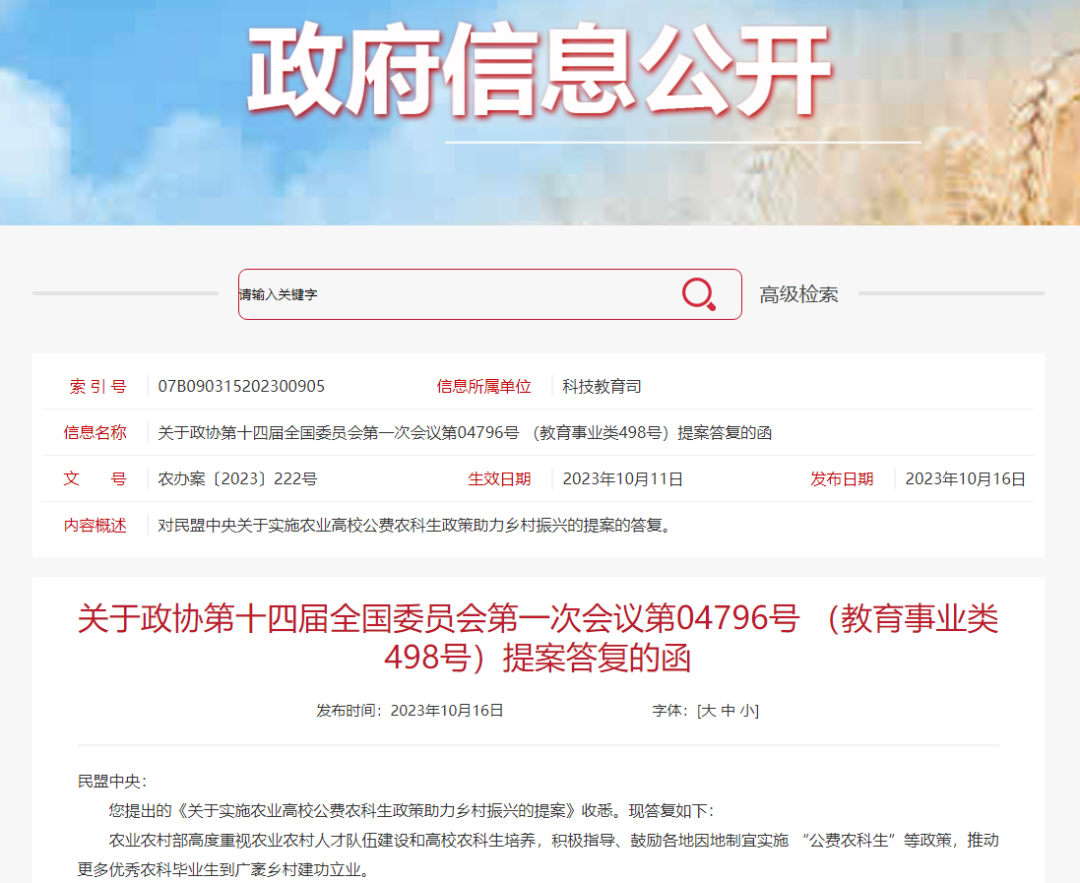Select the 中 font size option
This screenshot has width=1080, height=883.
[x=731, y=710]
